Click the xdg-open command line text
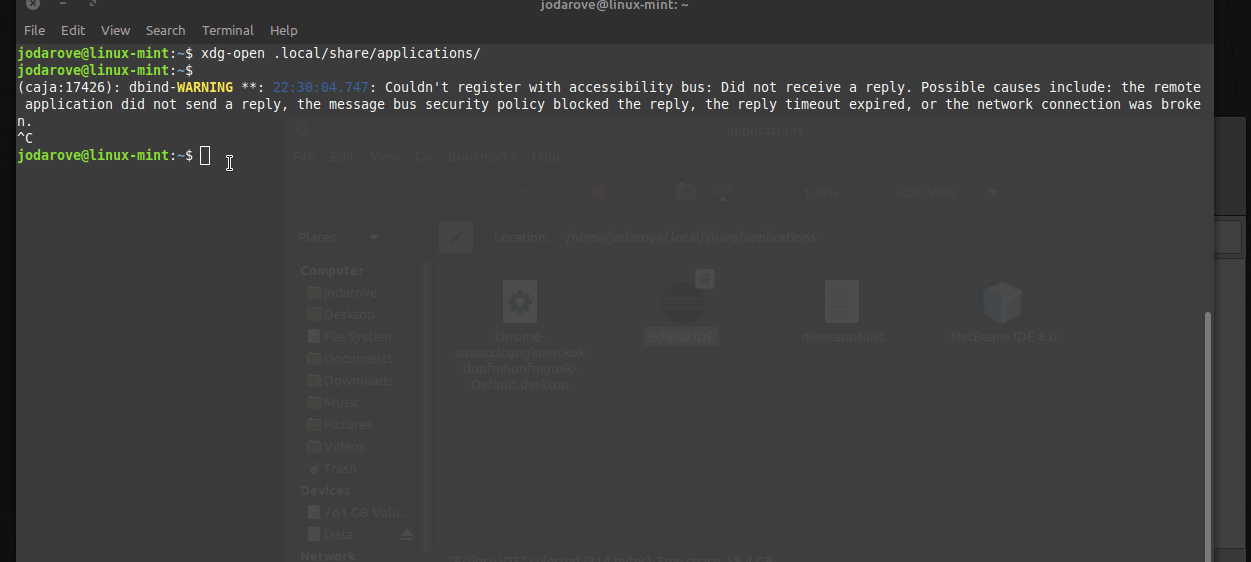 341,53
